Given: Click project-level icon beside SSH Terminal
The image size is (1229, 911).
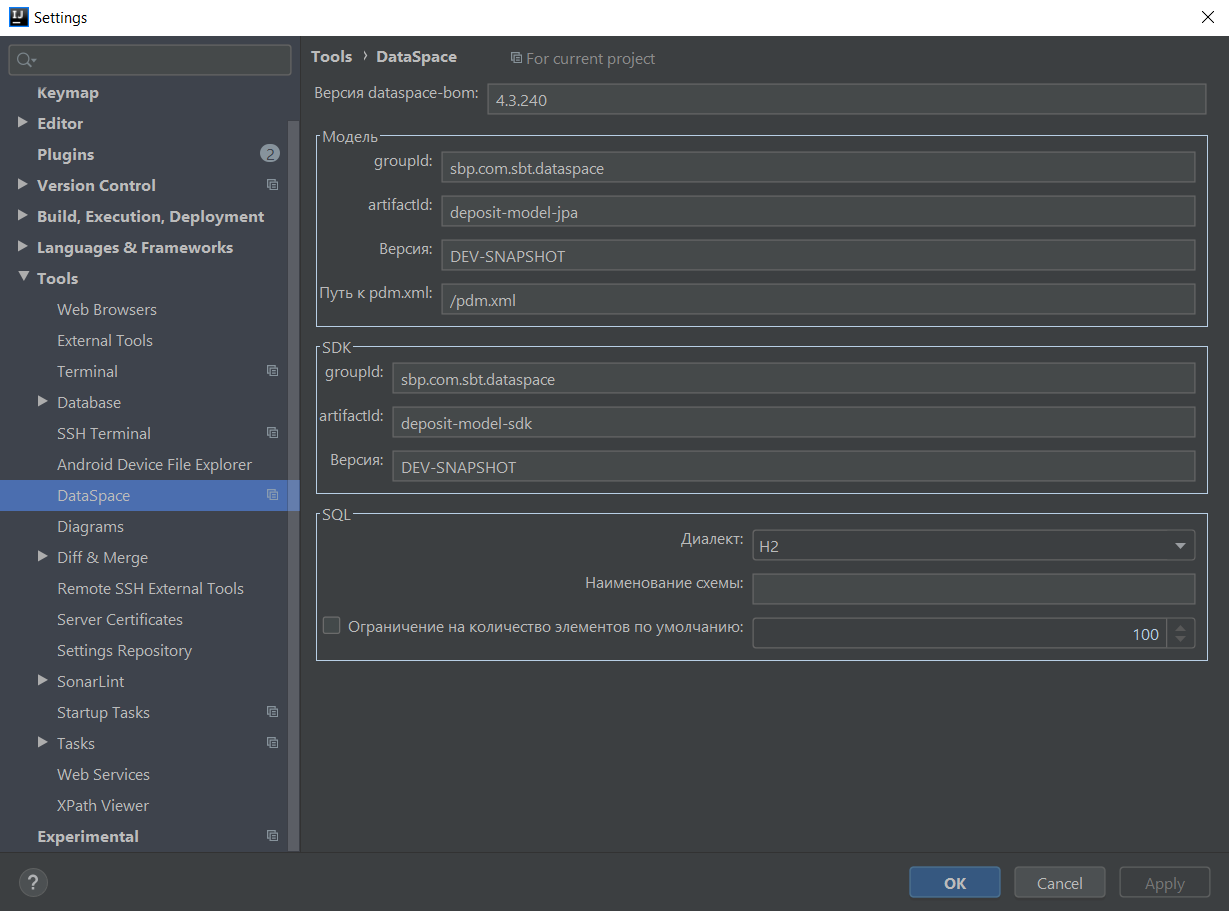Looking at the screenshot, I should pyautogui.click(x=272, y=433).
